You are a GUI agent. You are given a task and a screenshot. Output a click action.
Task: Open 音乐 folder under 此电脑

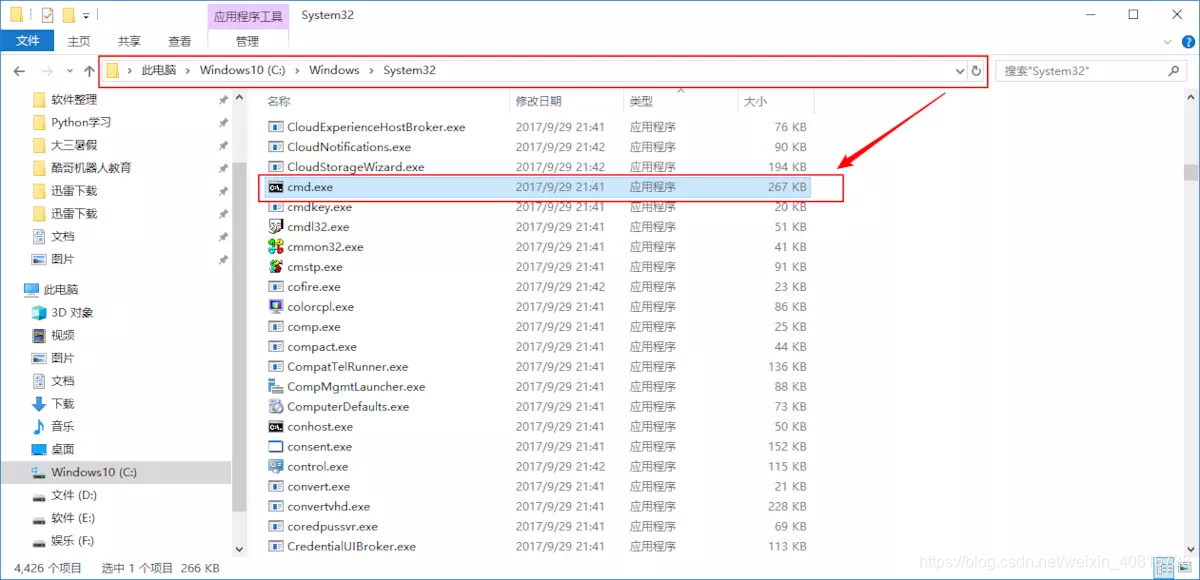(x=63, y=427)
